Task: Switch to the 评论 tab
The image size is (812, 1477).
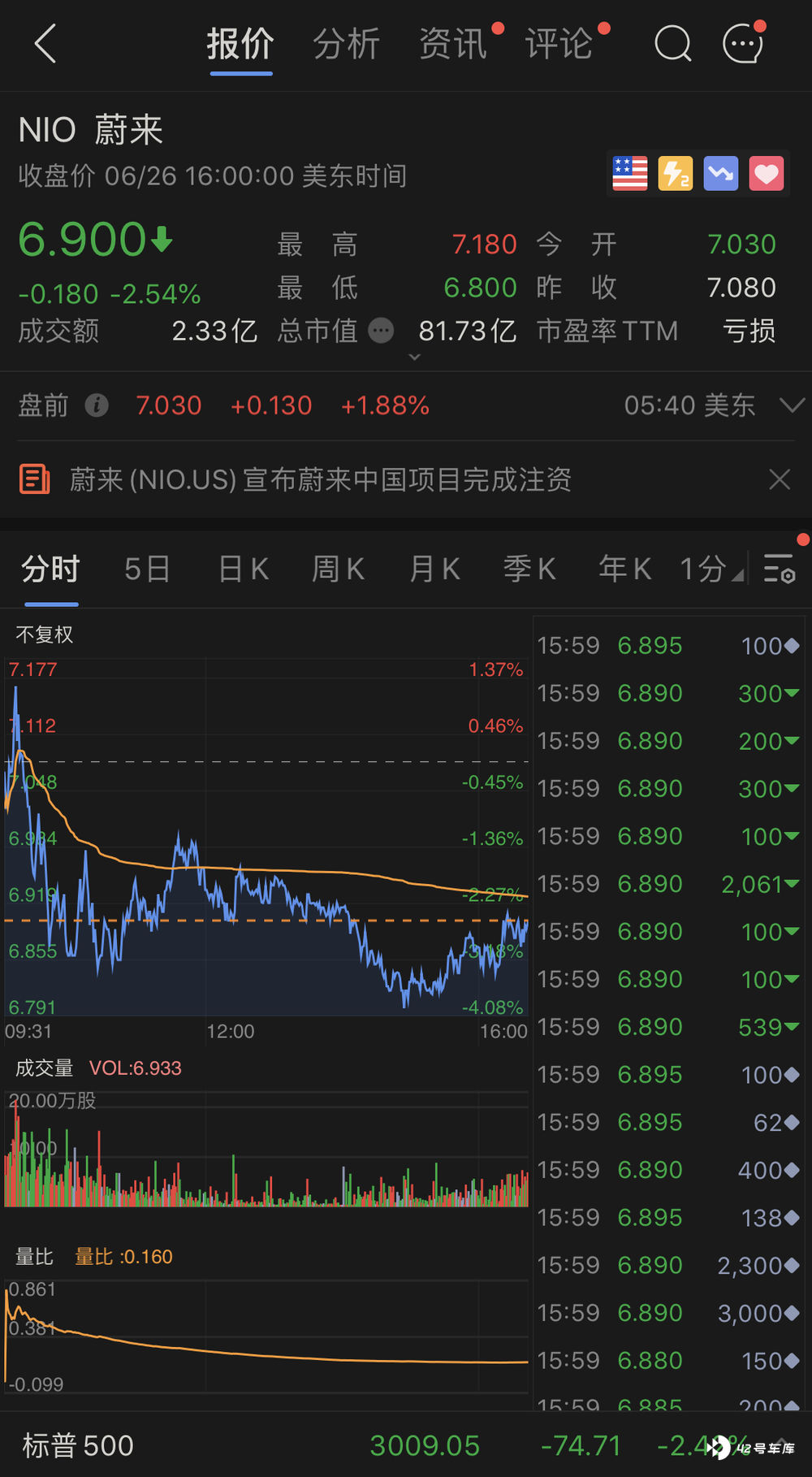Action: point(559,44)
